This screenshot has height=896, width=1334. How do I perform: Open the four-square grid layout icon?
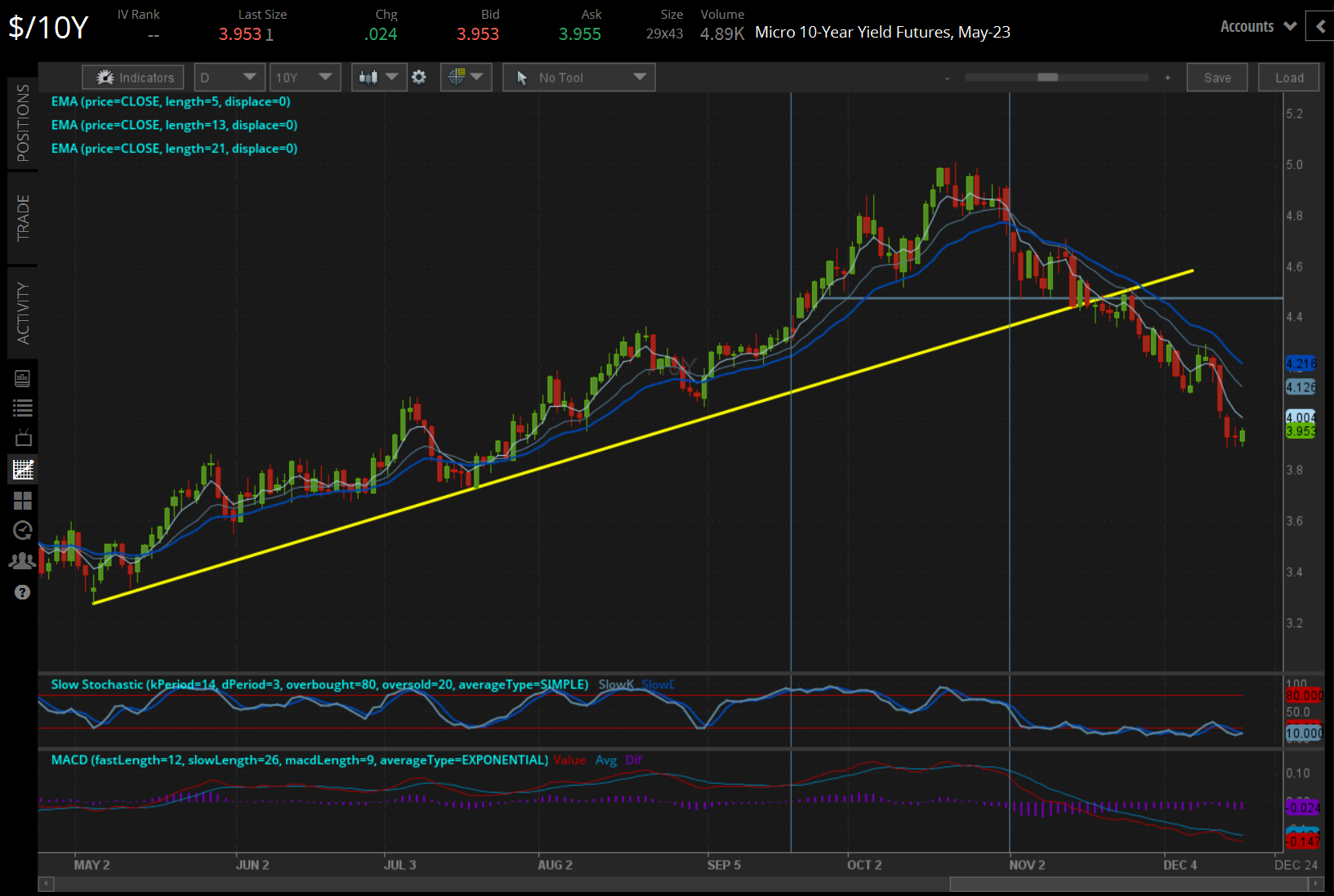click(x=22, y=499)
